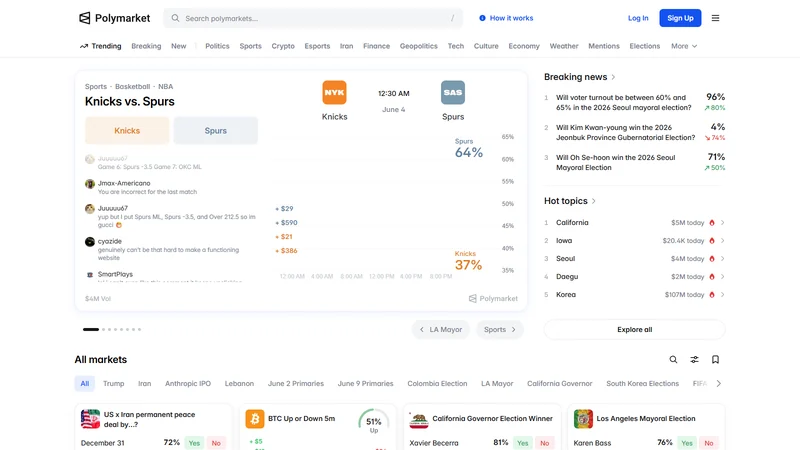Open the Iowa hot topic chevron
The image size is (800, 450).
pos(722,241)
